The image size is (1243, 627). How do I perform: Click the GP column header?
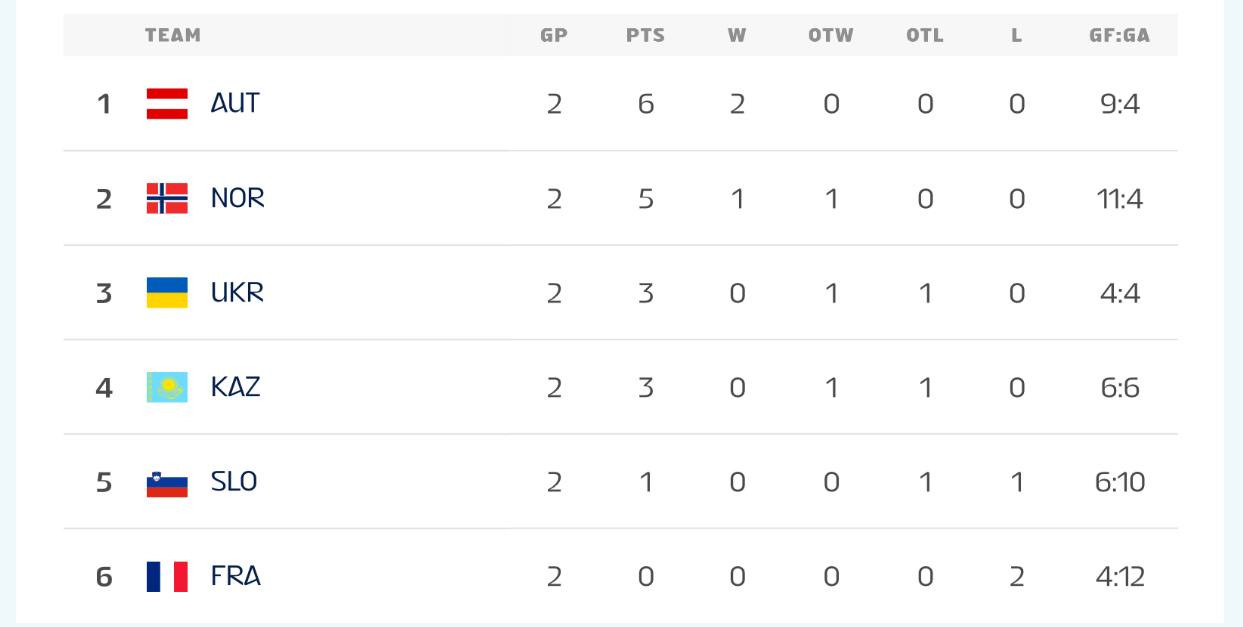(x=554, y=35)
